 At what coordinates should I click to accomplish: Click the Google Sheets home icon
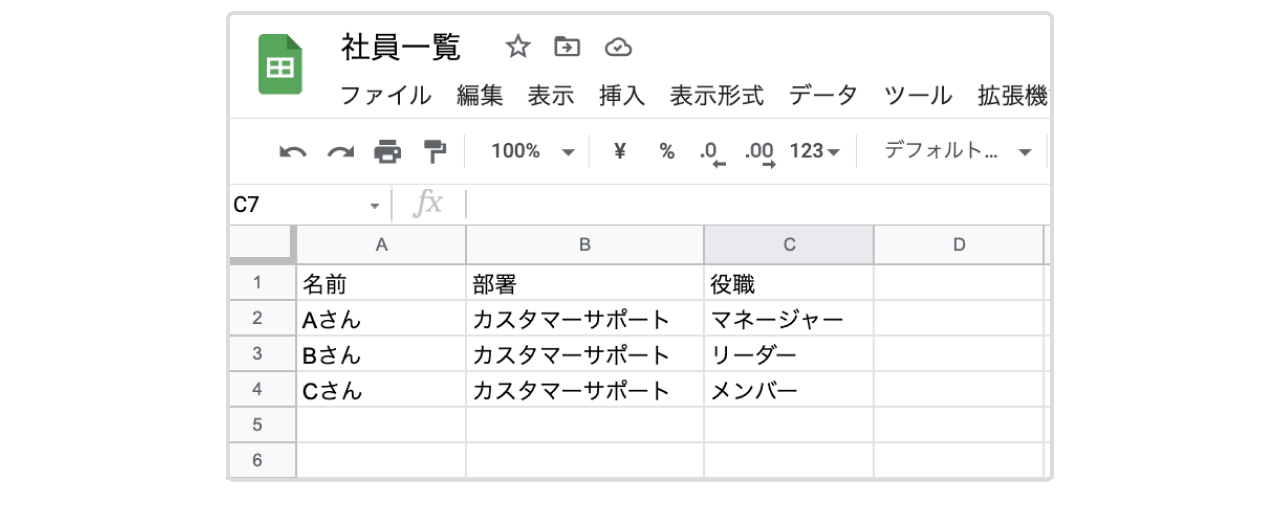(280, 65)
